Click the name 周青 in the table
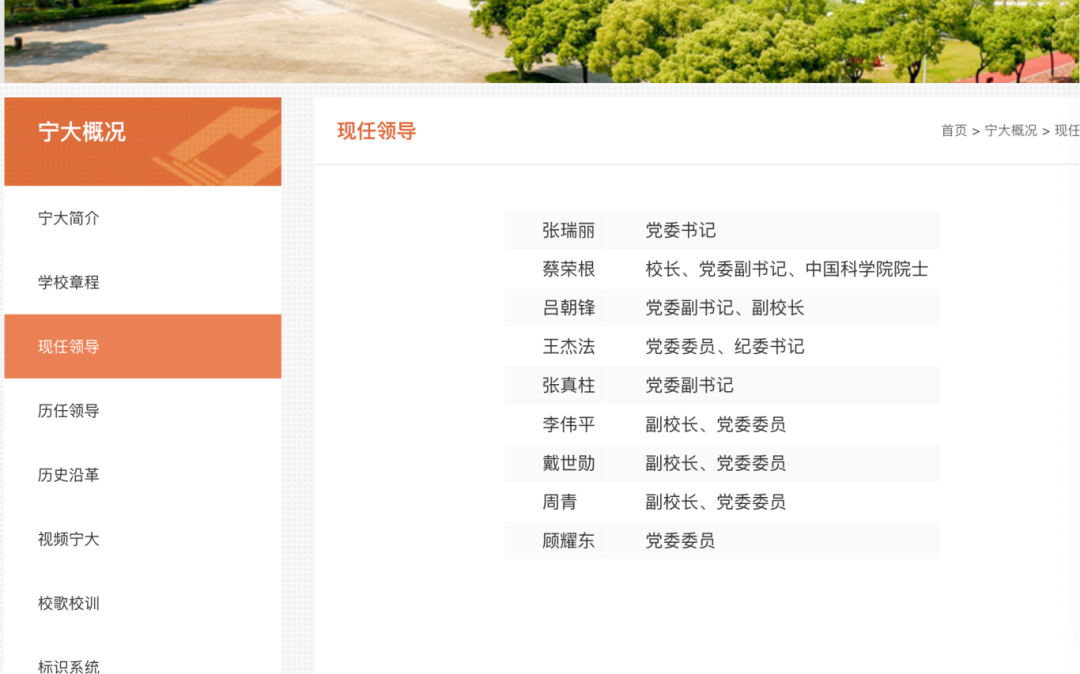This screenshot has width=1080, height=674. click(559, 502)
